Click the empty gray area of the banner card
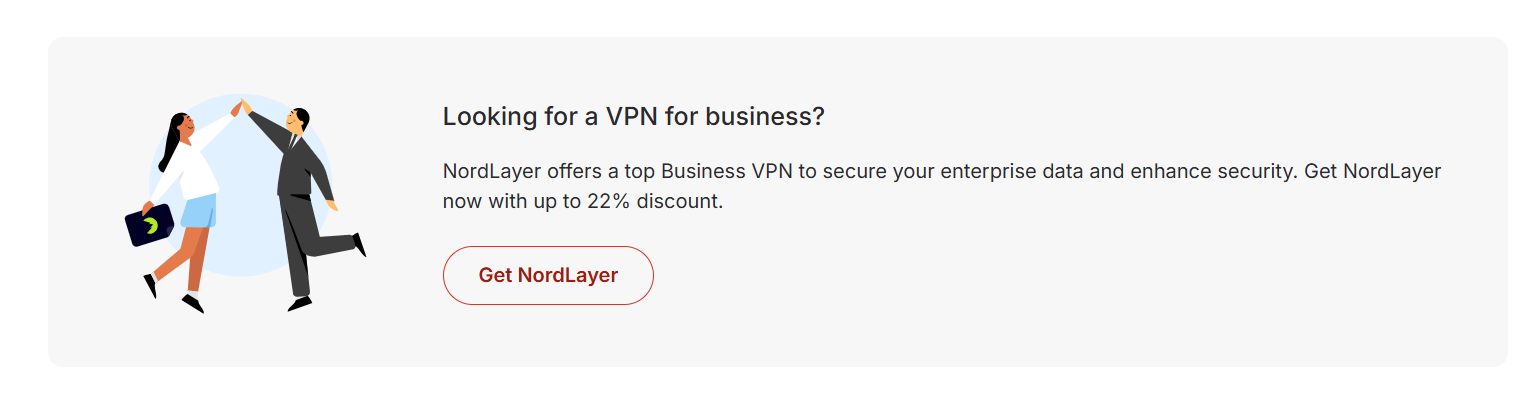Image resolution: width=1537 pixels, height=413 pixels. coord(1100,300)
